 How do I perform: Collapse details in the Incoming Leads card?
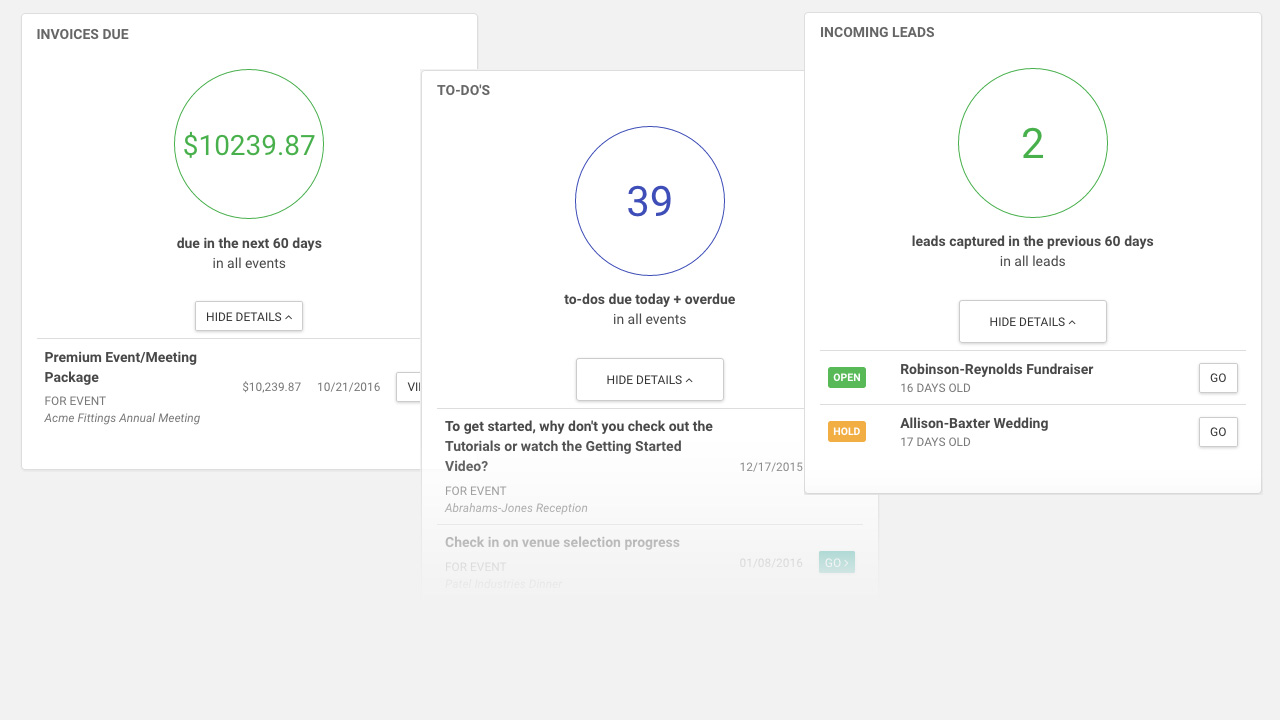click(x=1032, y=322)
